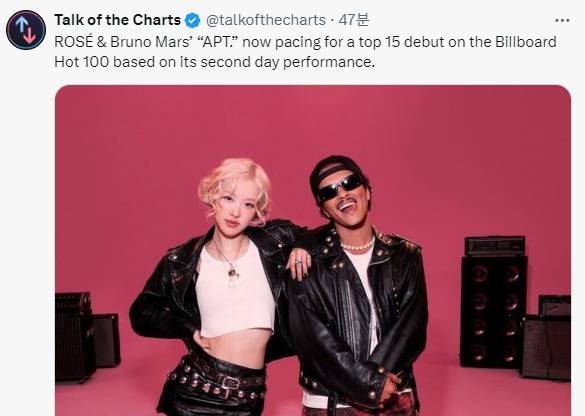Click the pearl necklace on the man
Image resolution: width=585 pixels, height=416 pixels.
(357, 246)
